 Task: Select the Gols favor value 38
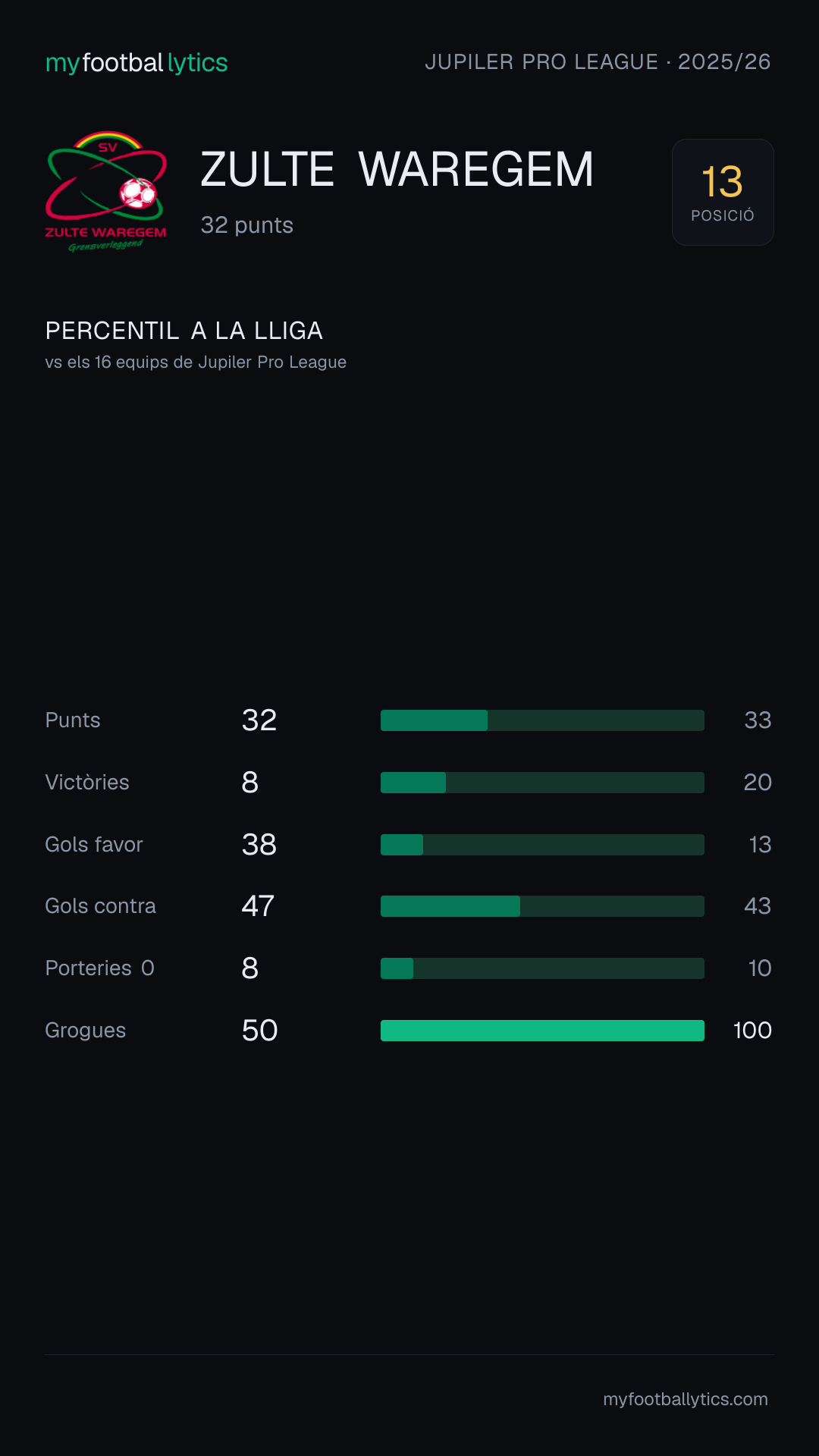(x=259, y=845)
